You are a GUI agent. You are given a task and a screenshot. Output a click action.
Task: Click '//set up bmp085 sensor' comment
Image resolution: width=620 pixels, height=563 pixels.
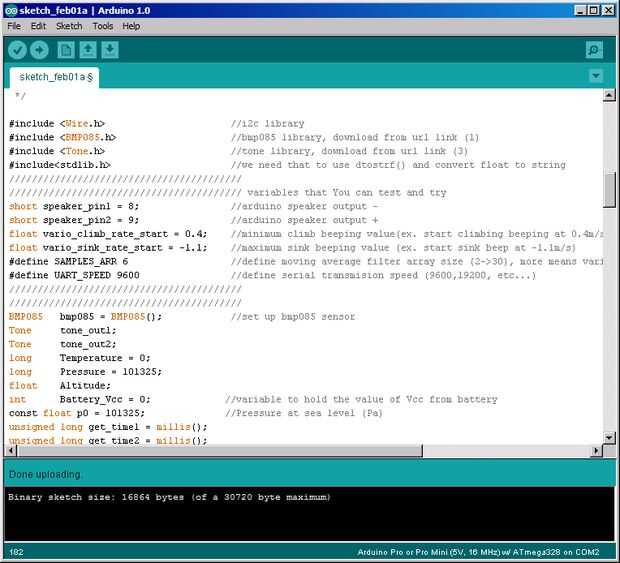pos(293,317)
